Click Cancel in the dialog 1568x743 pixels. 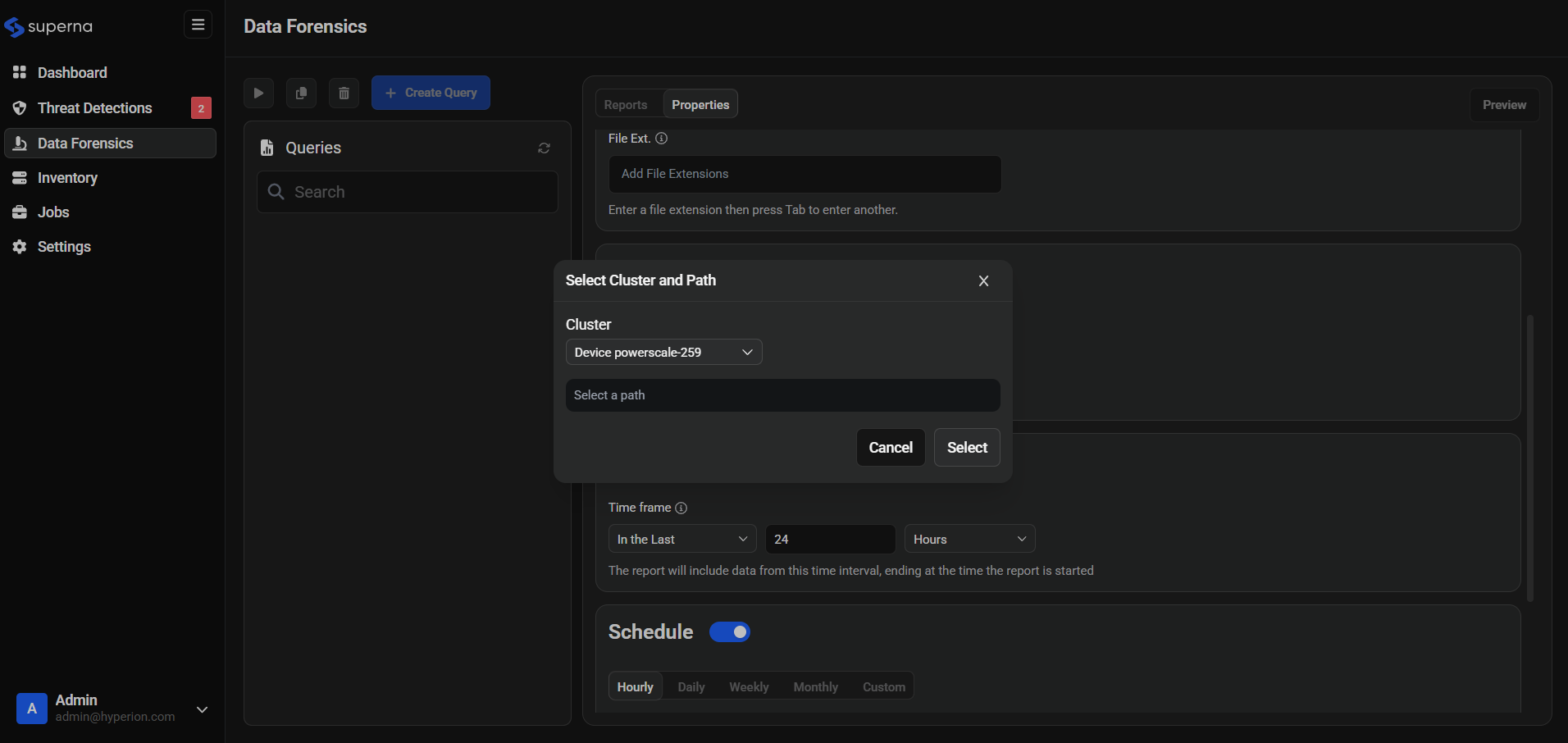pyautogui.click(x=891, y=448)
